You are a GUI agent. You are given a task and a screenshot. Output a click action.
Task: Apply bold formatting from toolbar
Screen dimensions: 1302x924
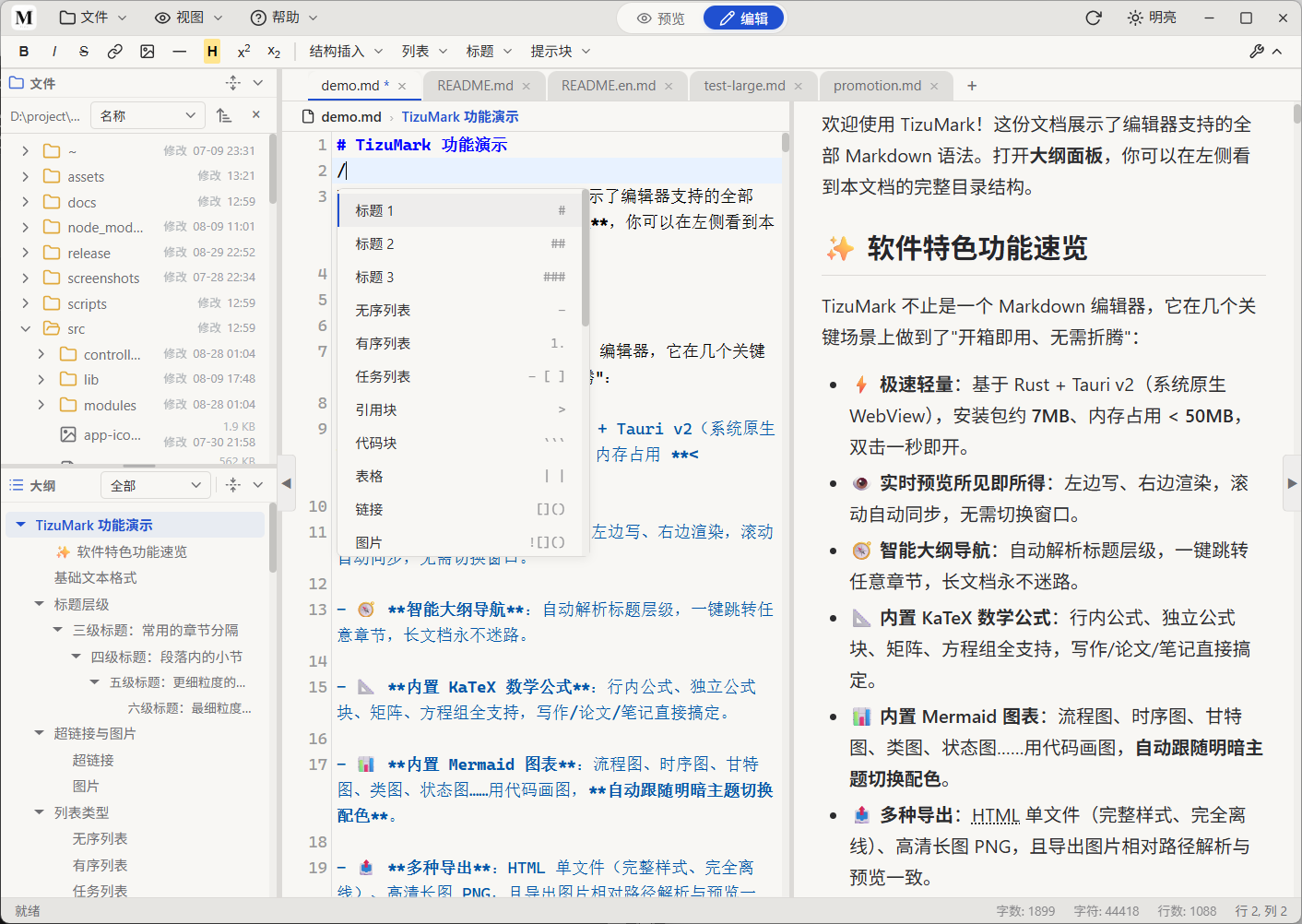click(24, 52)
